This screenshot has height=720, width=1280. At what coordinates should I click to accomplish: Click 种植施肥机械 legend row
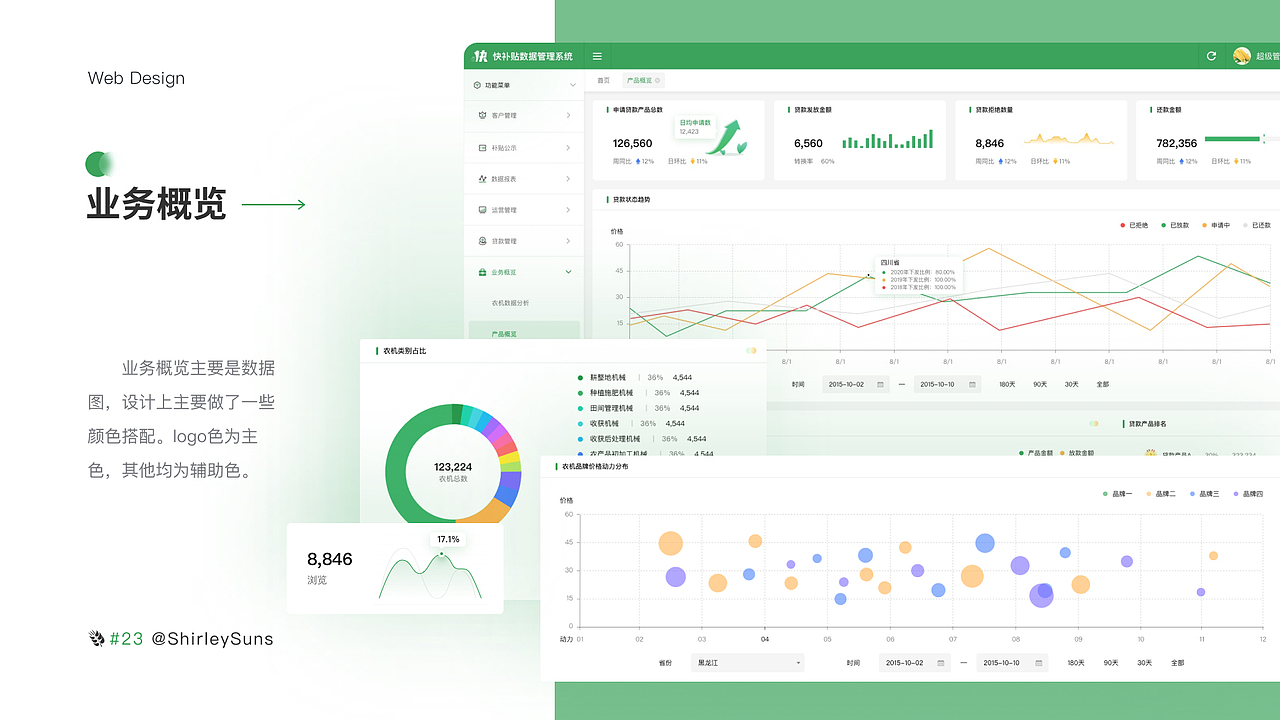point(638,393)
